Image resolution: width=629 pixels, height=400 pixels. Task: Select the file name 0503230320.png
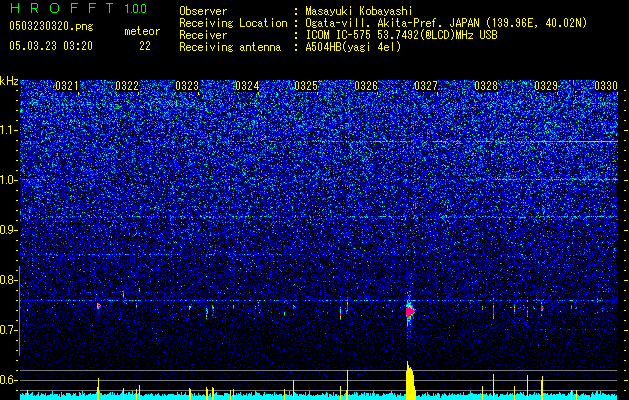pyautogui.click(x=51, y=27)
